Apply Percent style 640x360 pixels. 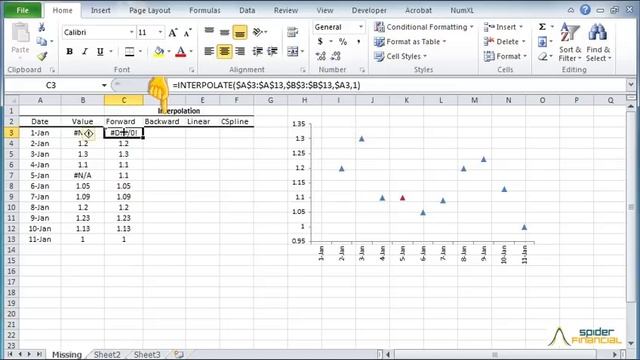coord(343,41)
